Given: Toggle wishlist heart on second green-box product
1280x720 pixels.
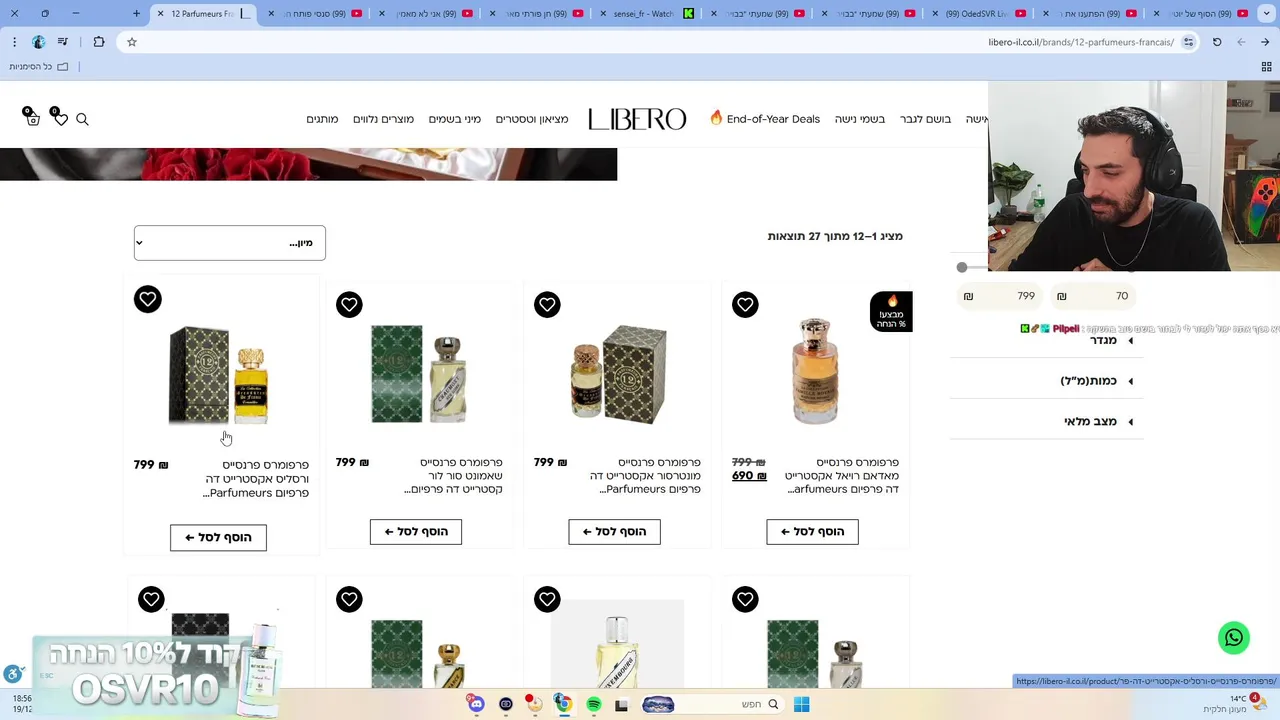Looking at the screenshot, I should tap(349, 305).
